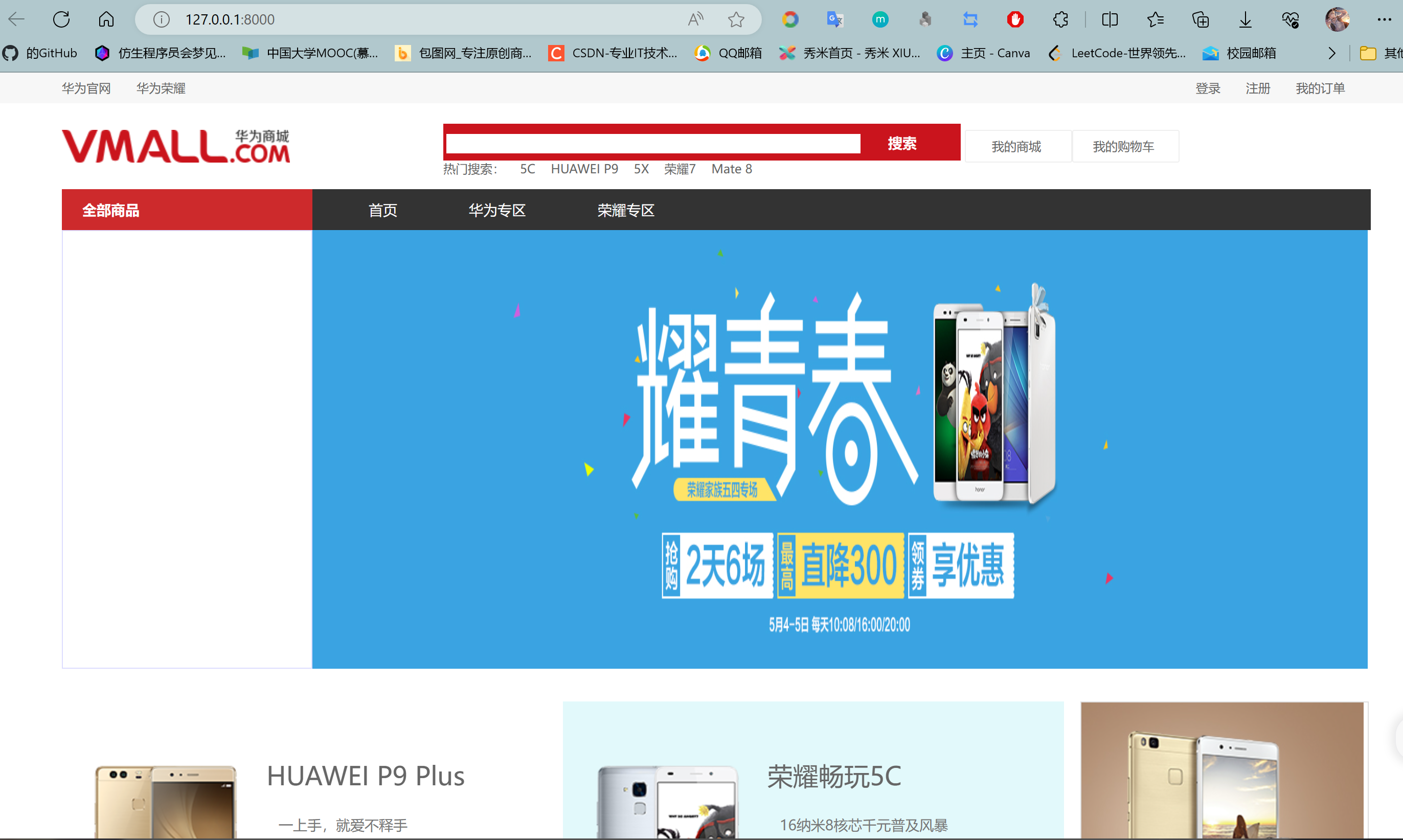Screen dimensions: 1403x840
Task: Open the Google Translate extension icon
Action: tap(835, 20)
